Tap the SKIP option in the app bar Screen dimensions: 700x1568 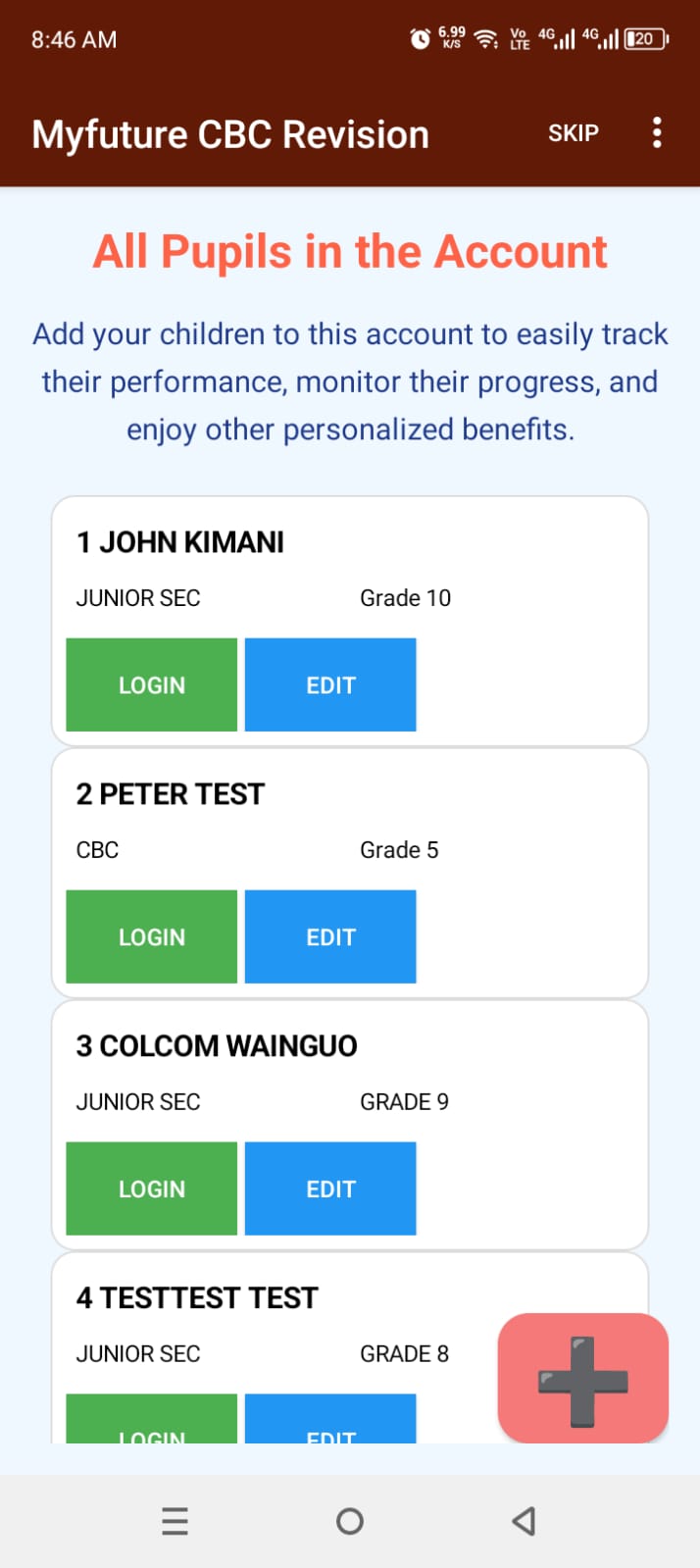tap(573, 133)
